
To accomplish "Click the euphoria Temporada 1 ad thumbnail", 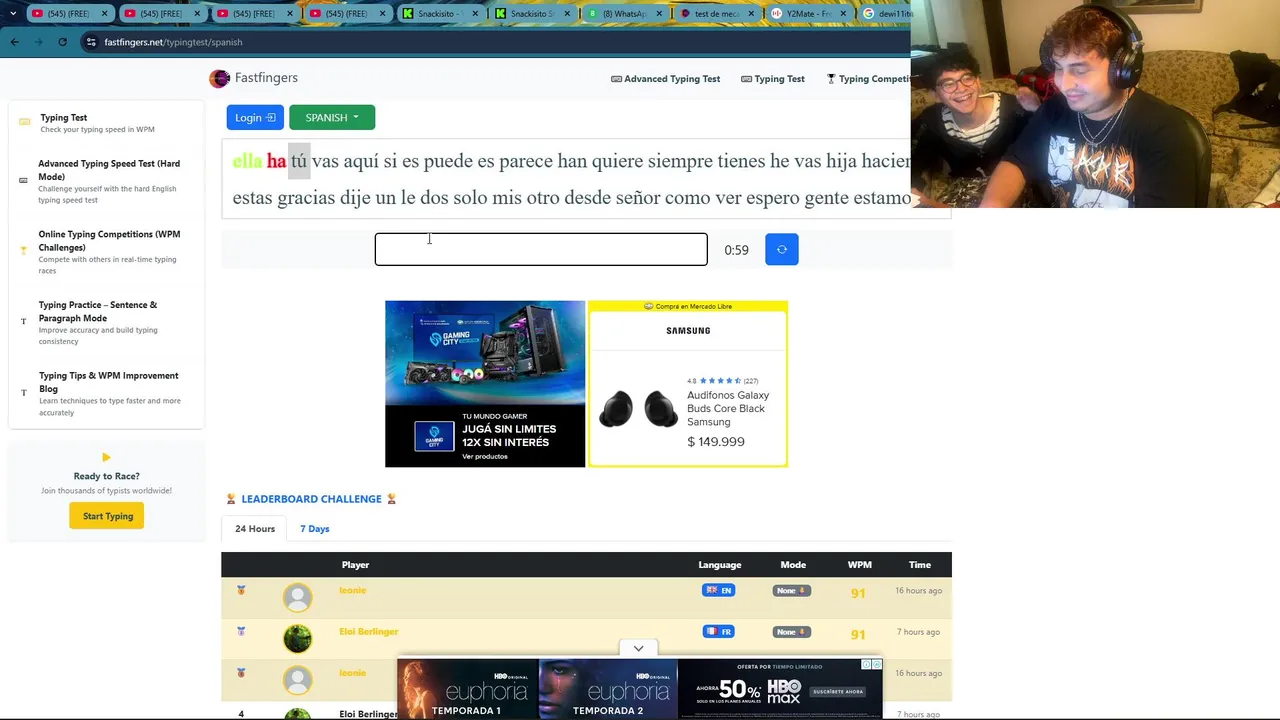I will [468, 689].
